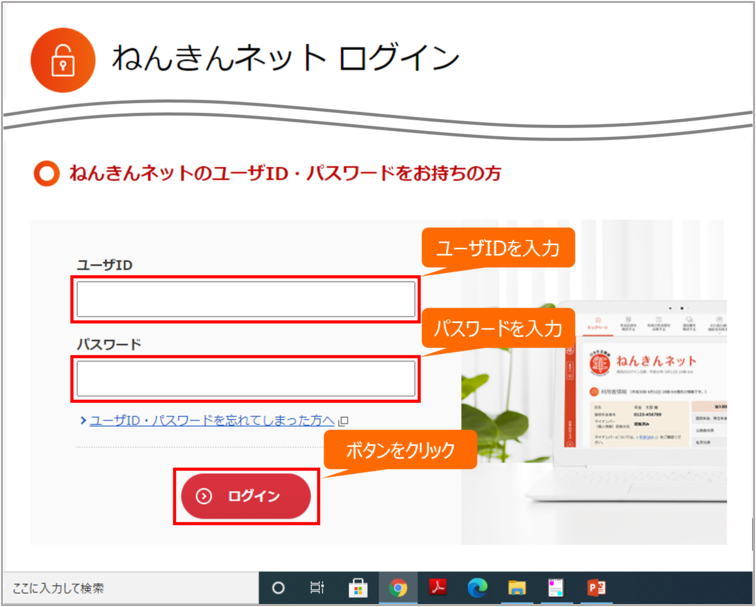Open Task View icon in taskbar
The height and width of the screenshot is (607, 756).
(x=317, y=588)
